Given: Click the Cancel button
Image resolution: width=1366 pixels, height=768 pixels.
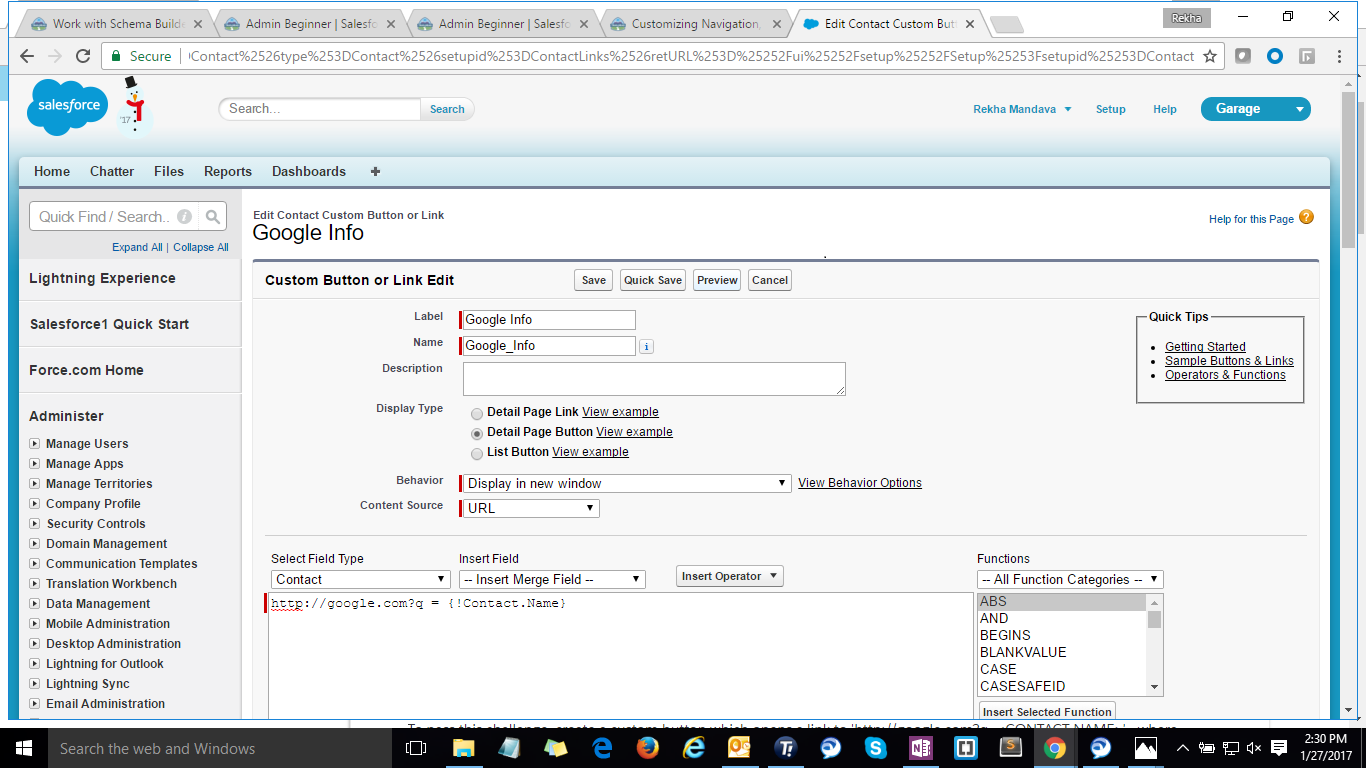Looking at the screenshot, I should [x=770, y=280].
